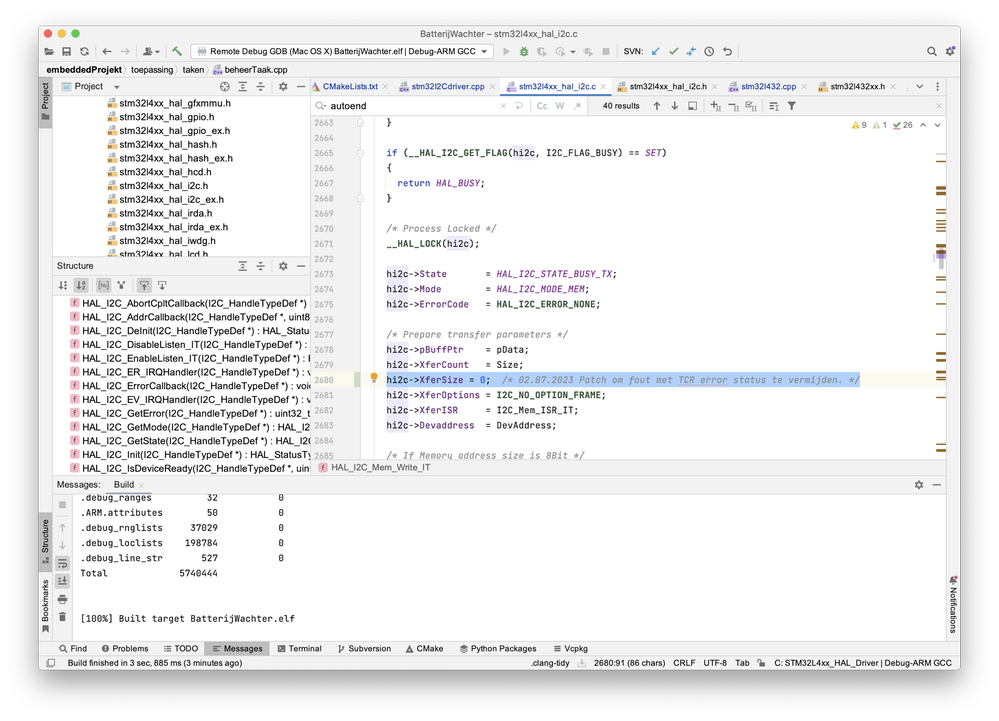Viewport: 999px width, 721px height.
Task: Open the Find tool window
Action: [73, 648]
